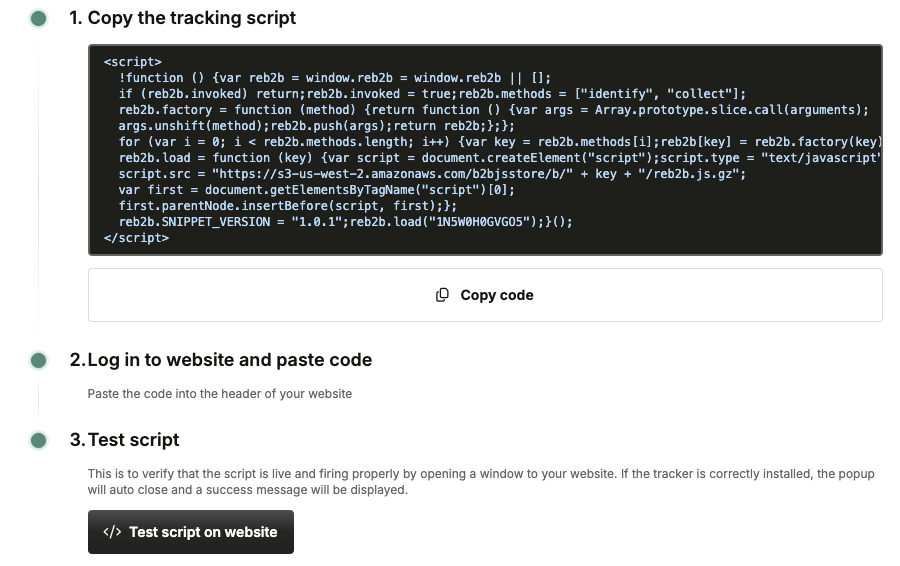Click the insertBefore line in the snippet
This screenshot has height=566, width=900.
[x=287, y=206]
